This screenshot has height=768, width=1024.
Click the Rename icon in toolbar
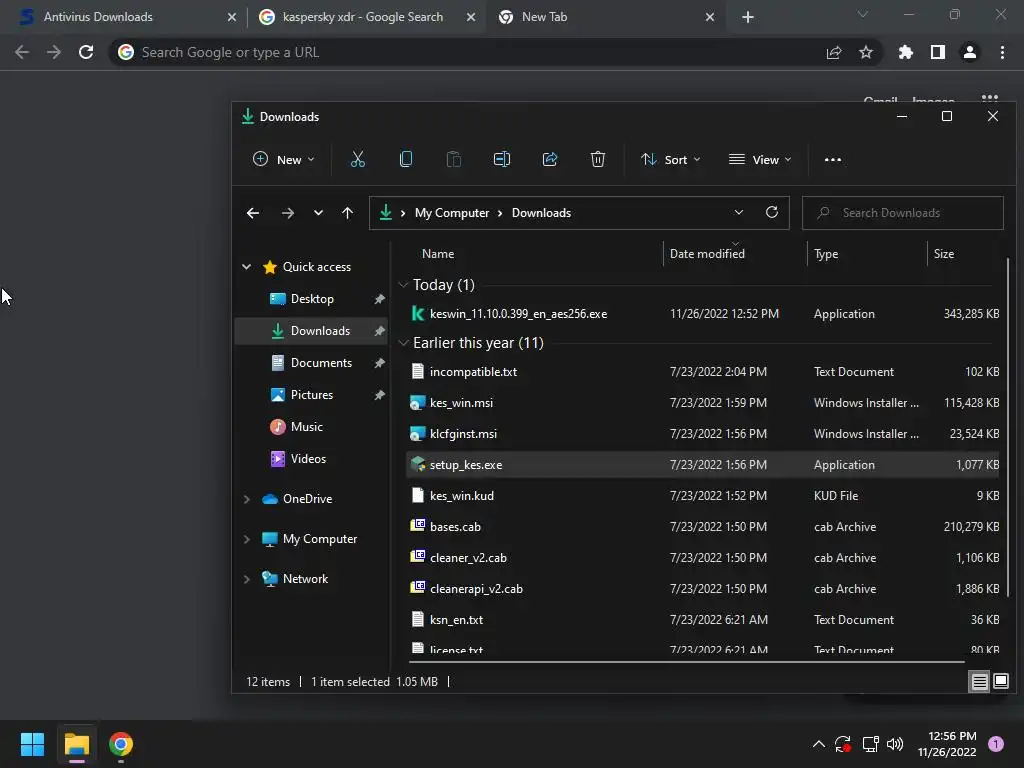tap(502, 159)
